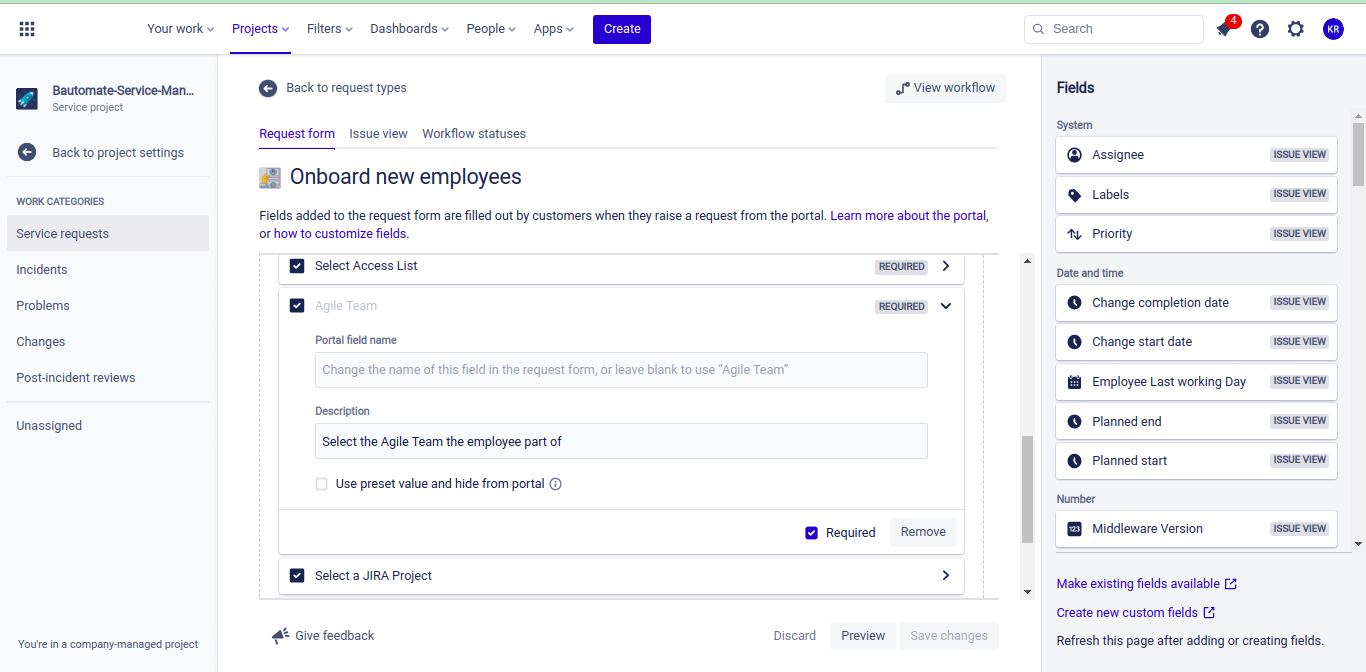
Task: Open notifications bell with red badge
Action: tap(1224, 29)
